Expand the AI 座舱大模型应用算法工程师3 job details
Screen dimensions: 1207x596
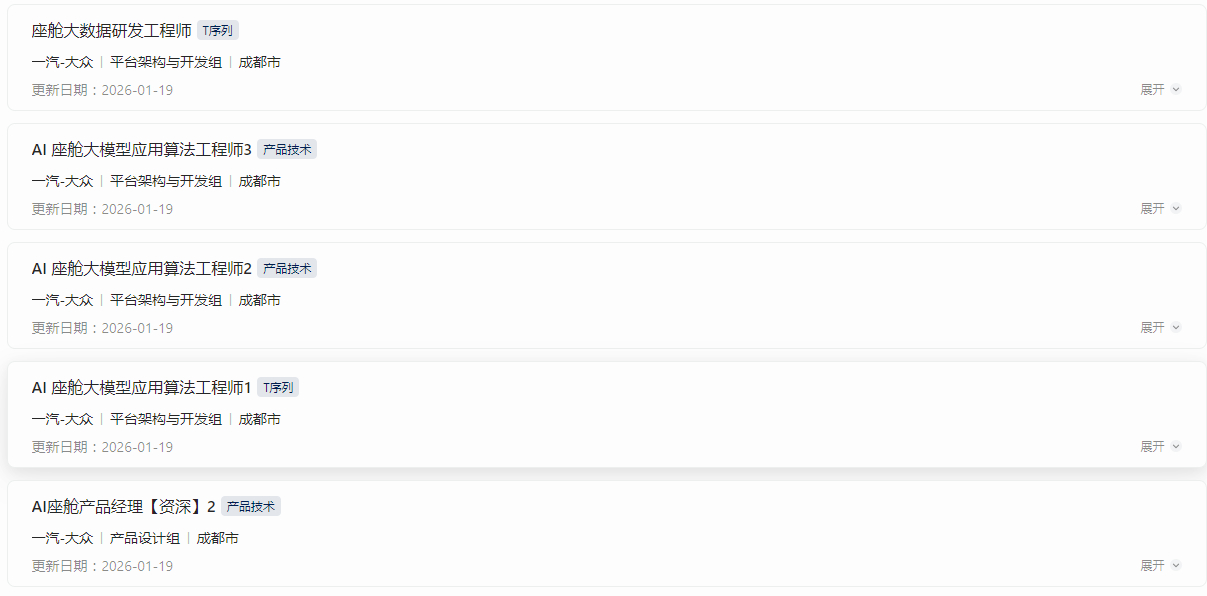1153,209
